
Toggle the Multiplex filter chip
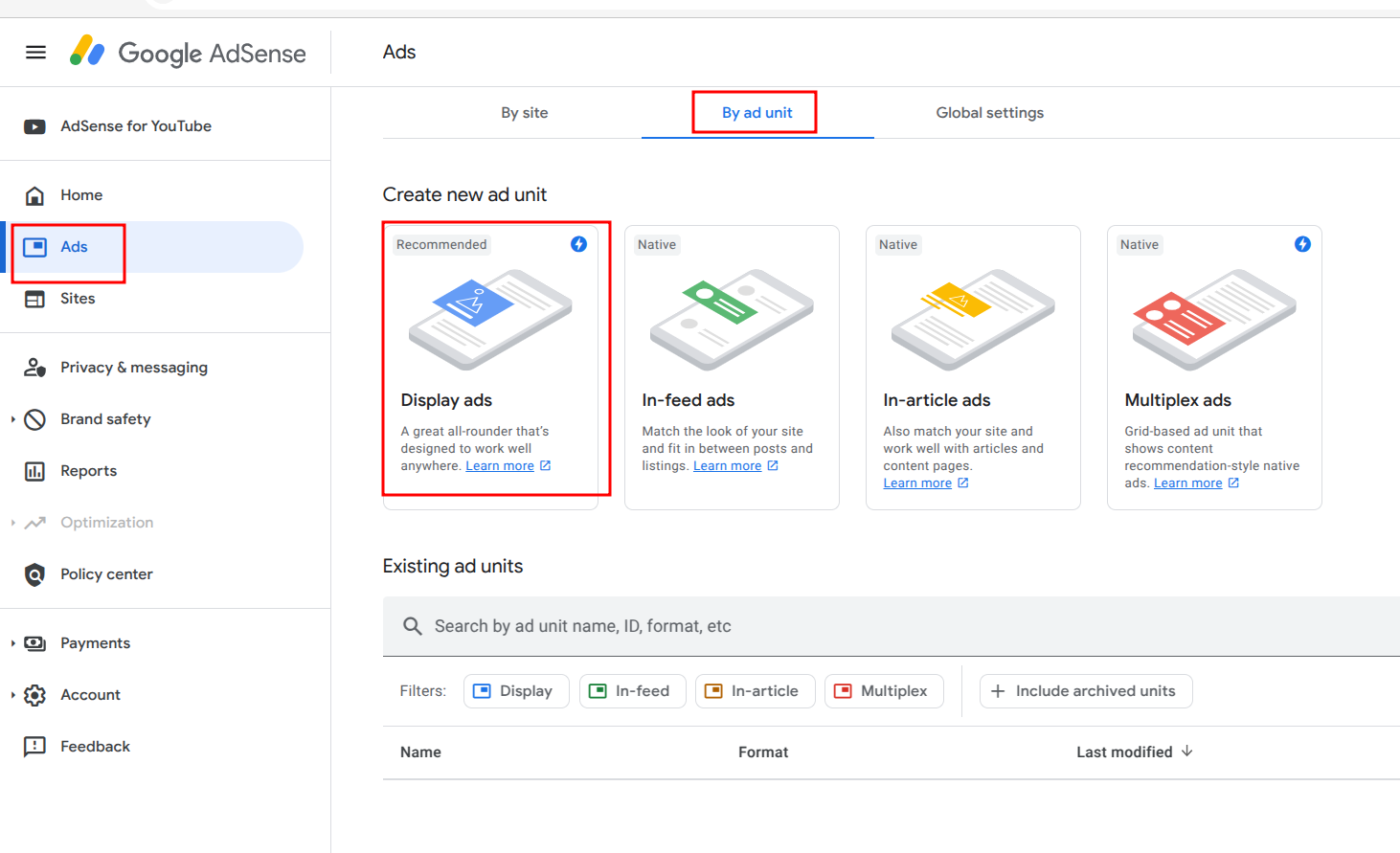(x=884, y=691)
